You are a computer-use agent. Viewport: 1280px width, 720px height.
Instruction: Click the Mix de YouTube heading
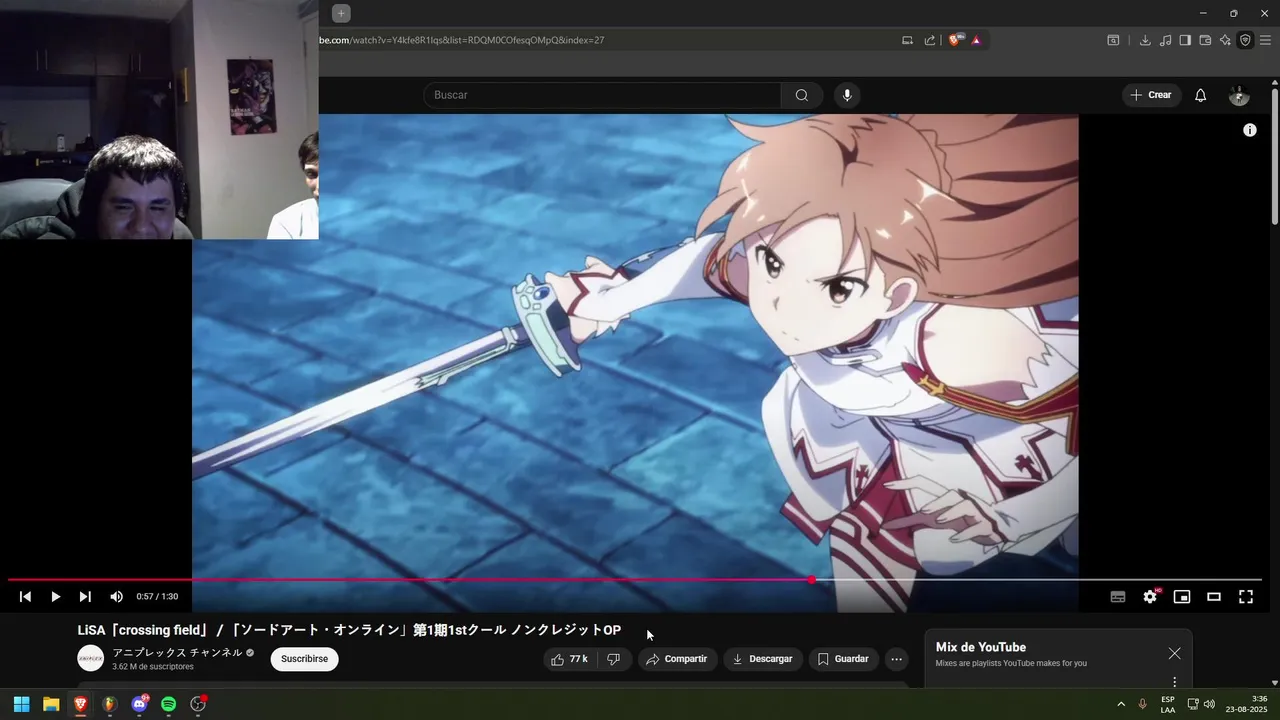coord(980,647)
